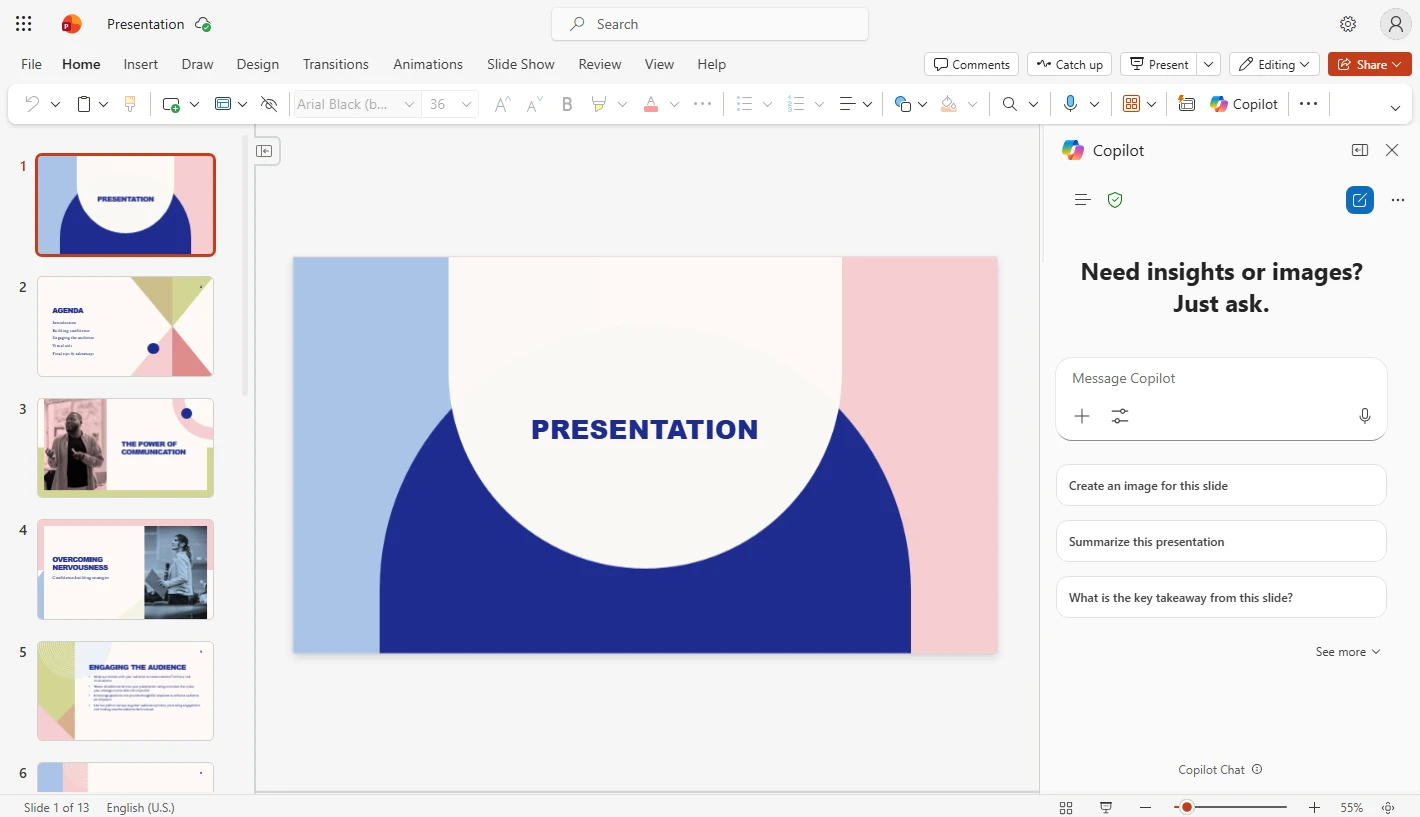Toggle Bold formatting in the ribbon
1420x817 pixels.
(x=567, y=104)
